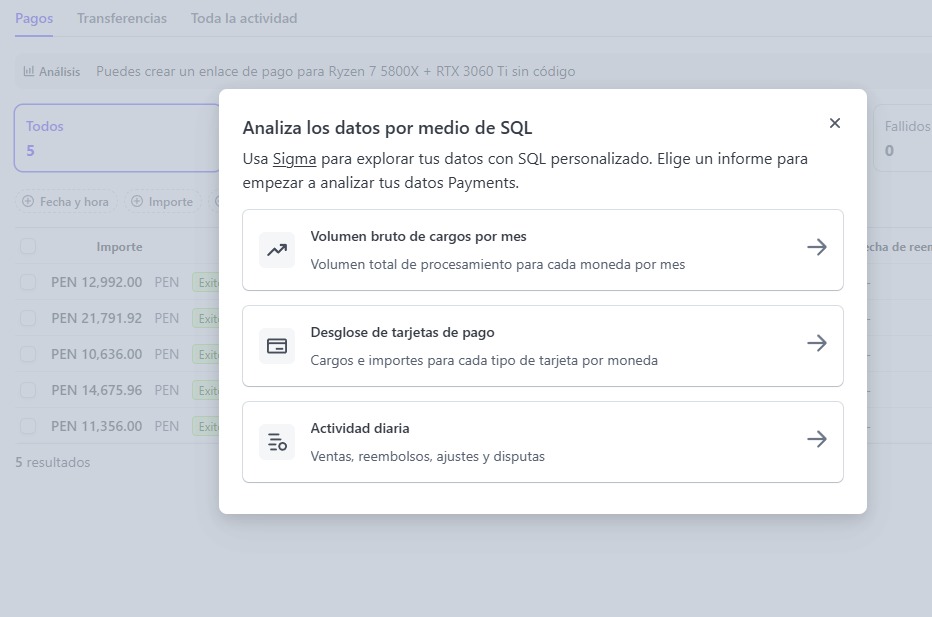932x617 pixels.
Task: Click arrow next to Actividad diaria
Action: 817,439
